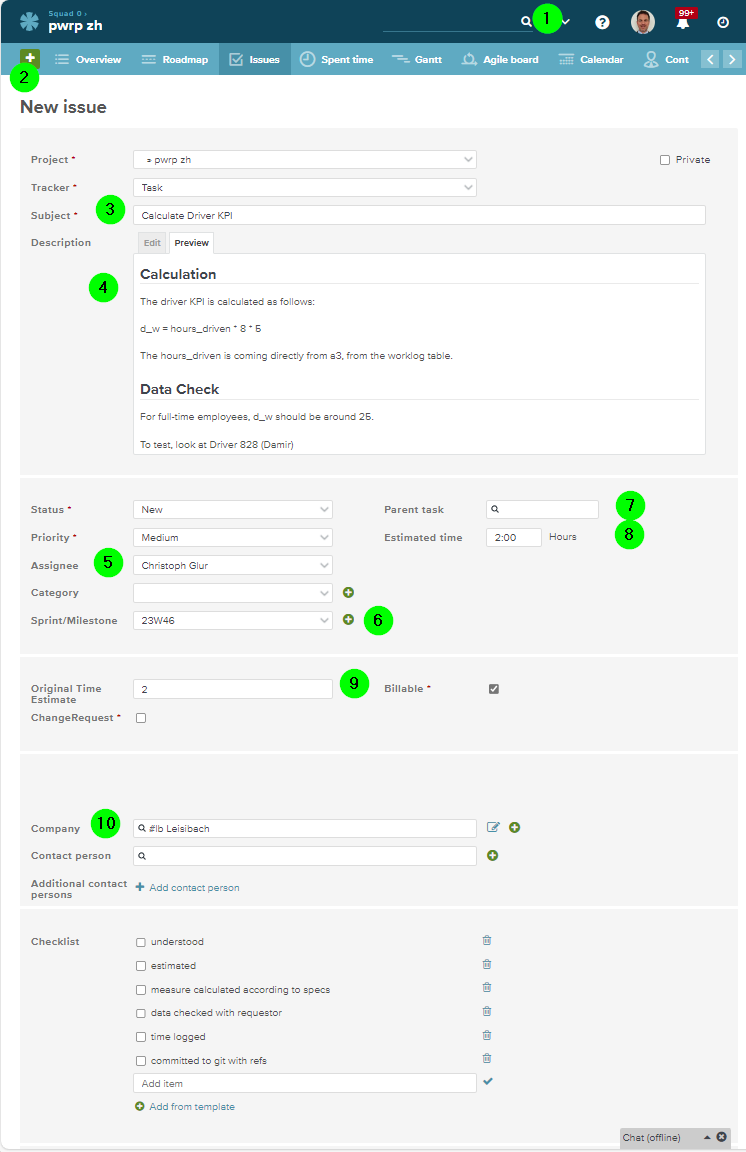746x1152 pixels.
Task: Click into the Subject field
Action: [419, 215]
